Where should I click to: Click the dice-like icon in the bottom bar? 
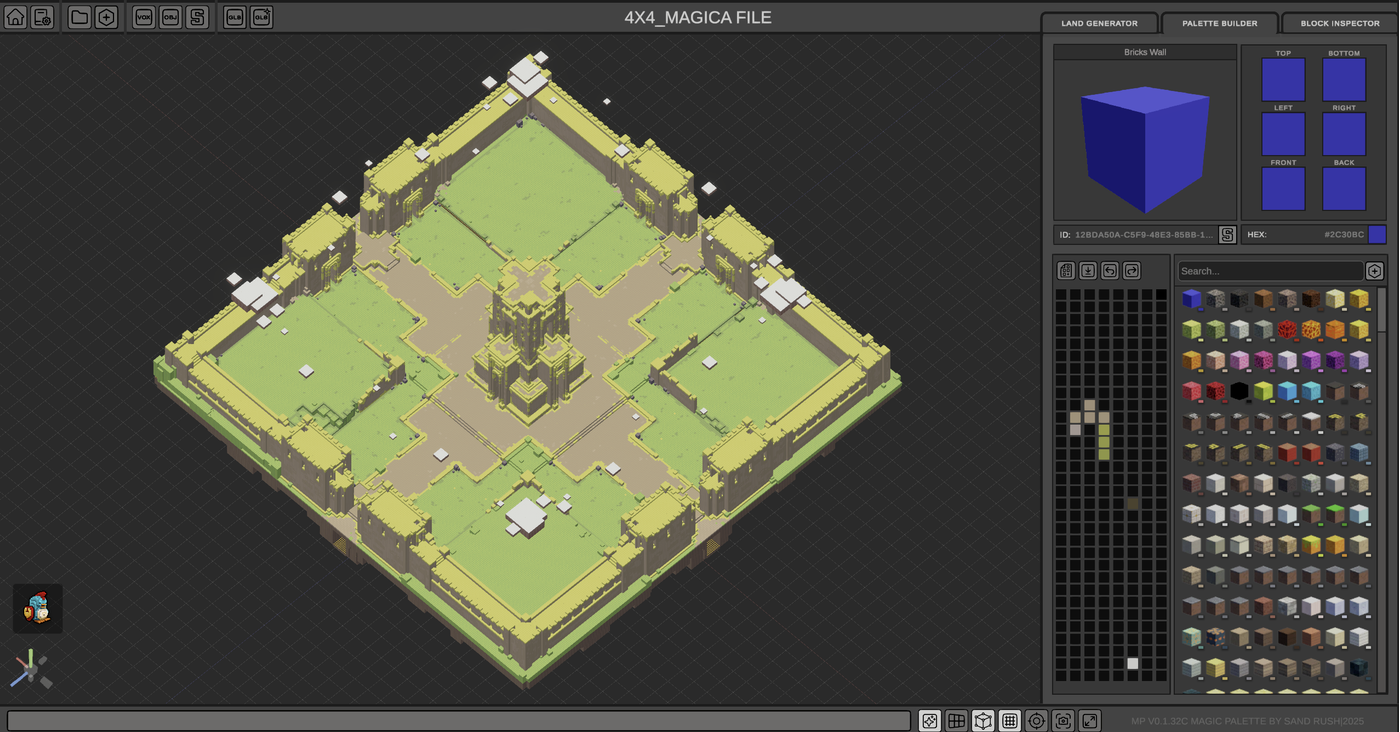point(930,720)
